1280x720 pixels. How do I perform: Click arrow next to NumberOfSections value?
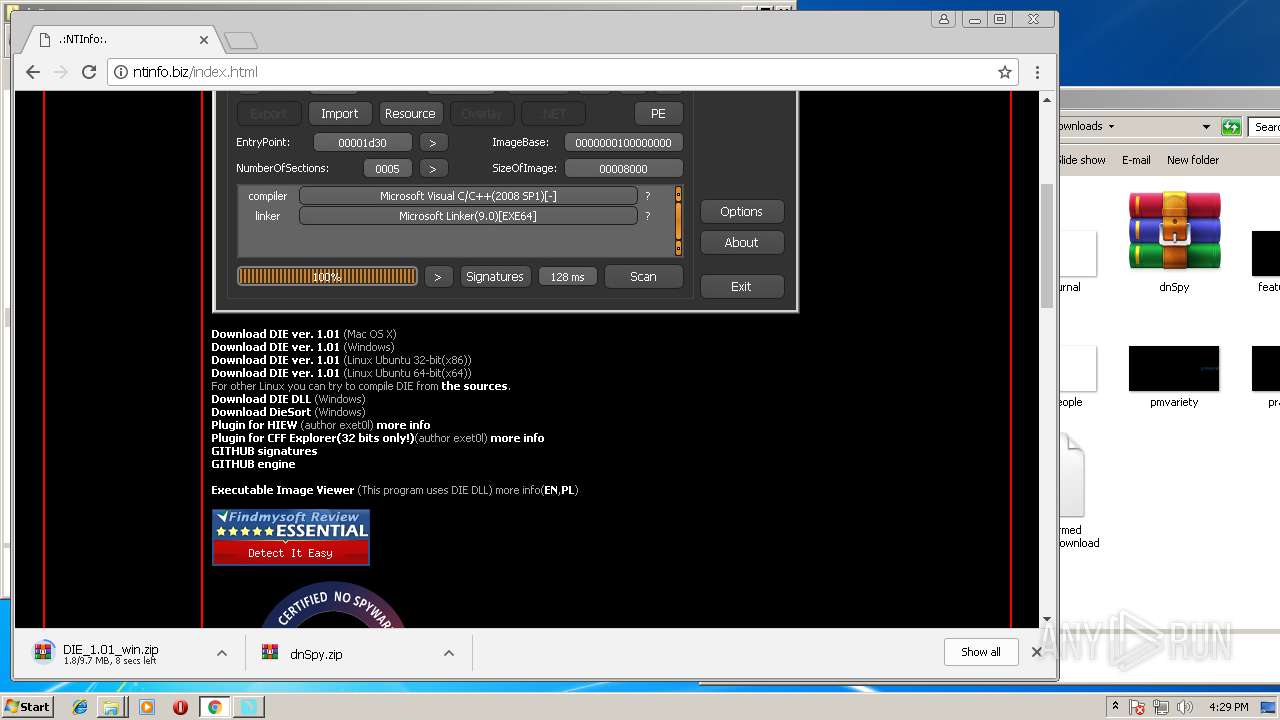tap(433, 169)
